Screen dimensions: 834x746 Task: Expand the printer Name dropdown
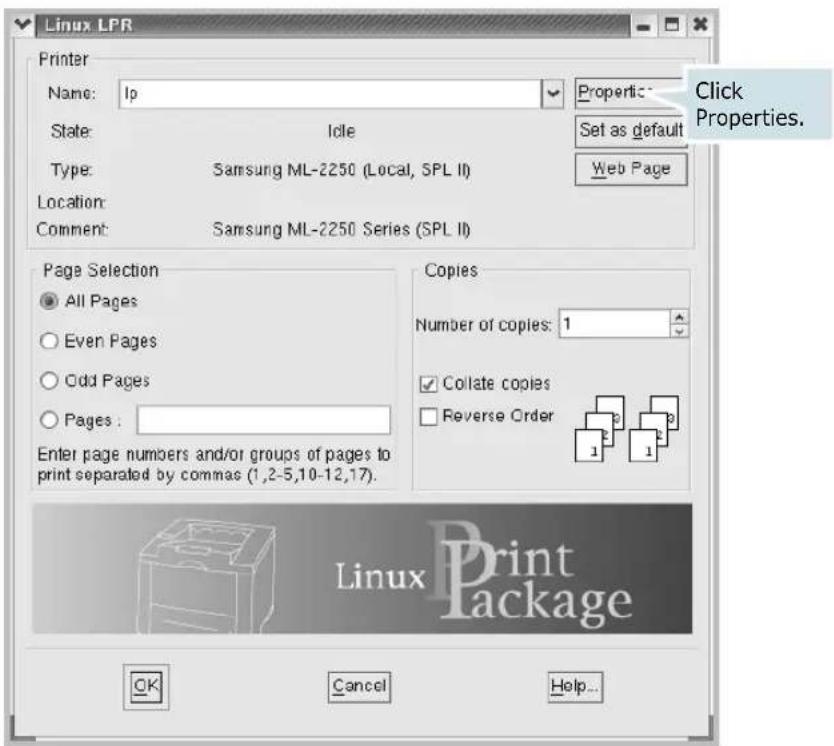pos(553,94)
